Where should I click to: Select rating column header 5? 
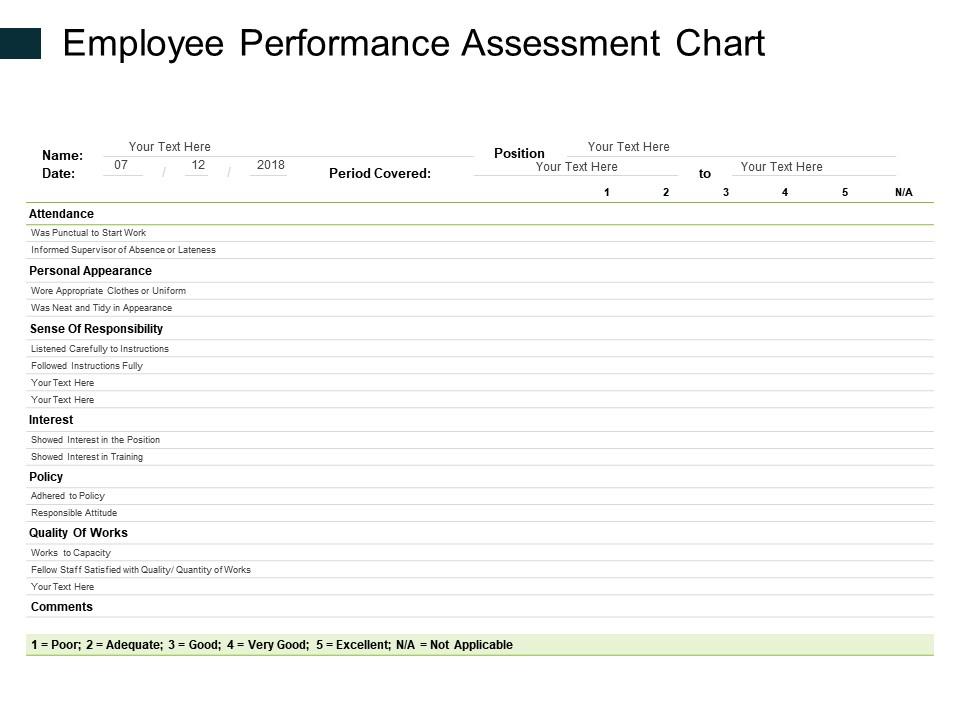pyautogui.click(x=845, y=192)
